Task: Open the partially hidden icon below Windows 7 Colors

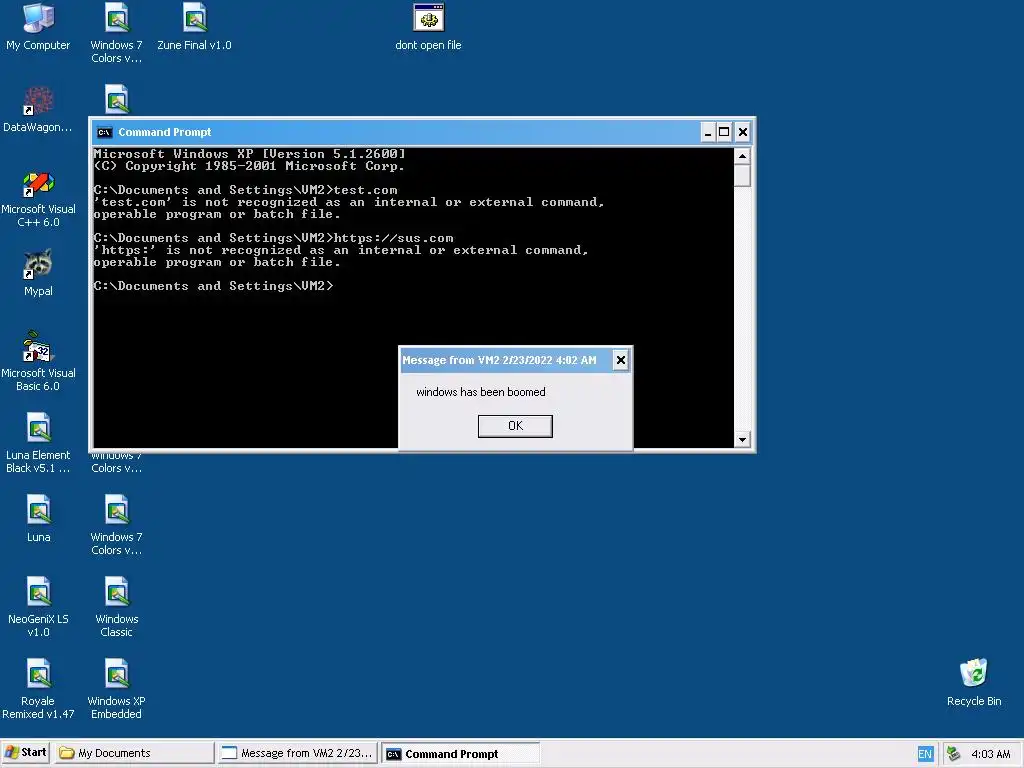Action: 116,99
